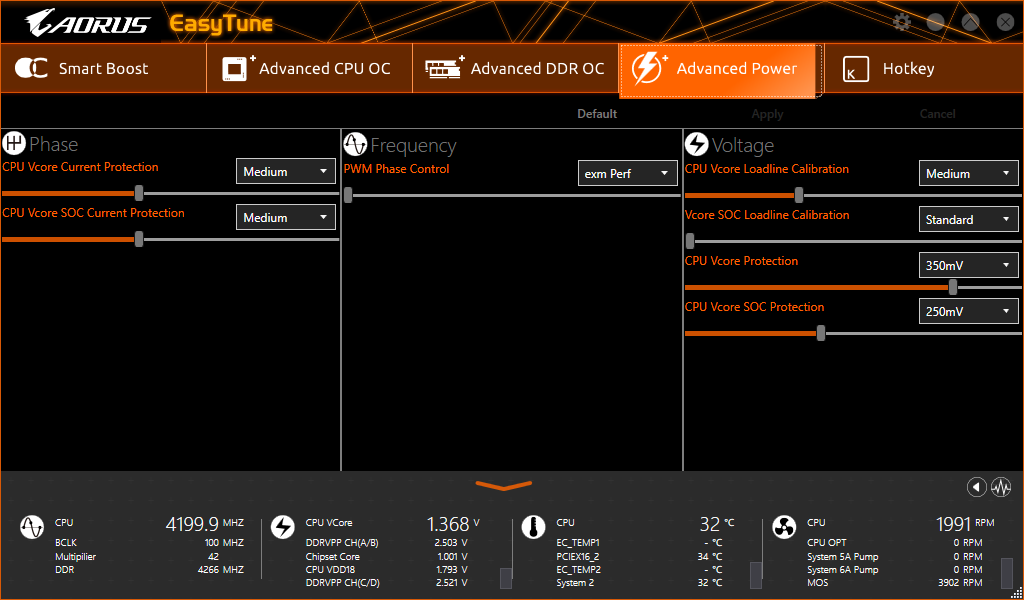Click the CPU OPT fan row
Viewport: 1024px width, 600px height.
pyautogui.click(x=895, y=543)
